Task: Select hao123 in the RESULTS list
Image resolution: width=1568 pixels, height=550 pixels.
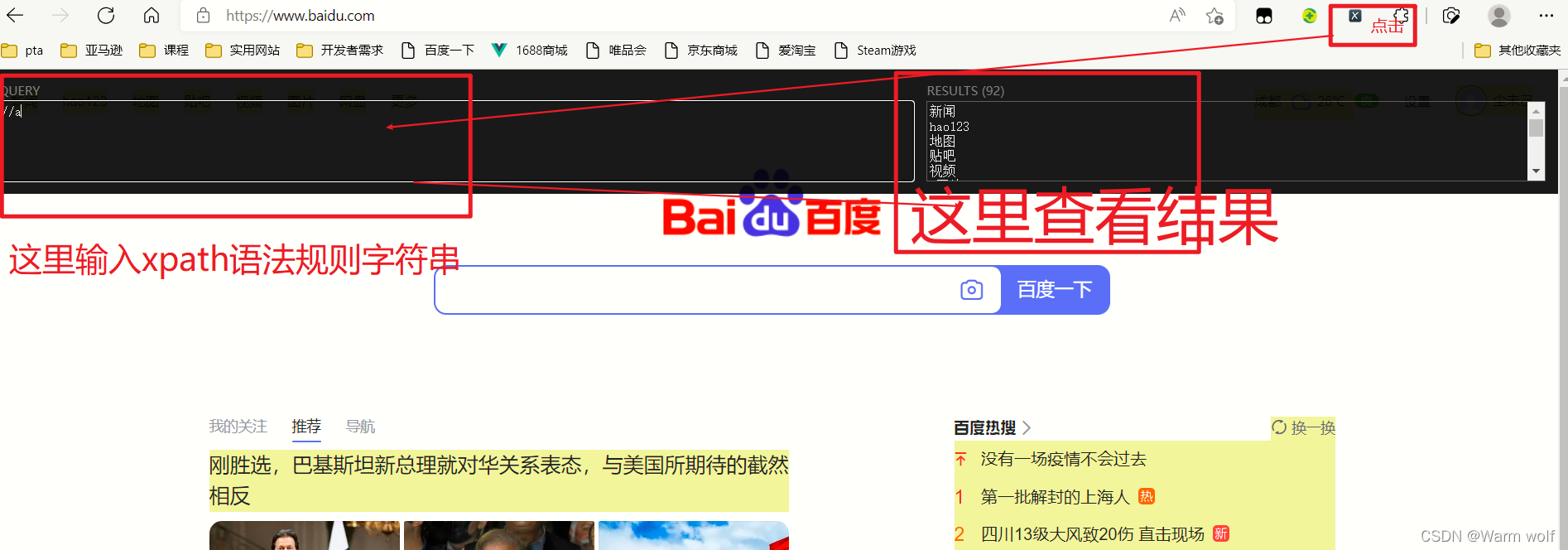Action: [x=949, y=127]
